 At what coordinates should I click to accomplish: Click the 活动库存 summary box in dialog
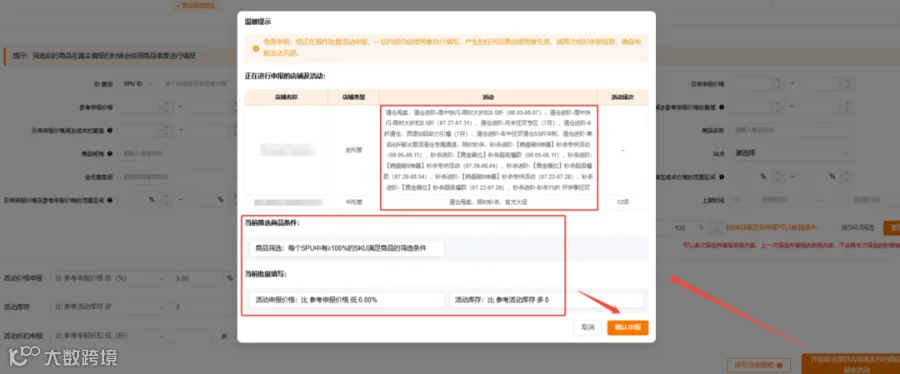(546, 299)
